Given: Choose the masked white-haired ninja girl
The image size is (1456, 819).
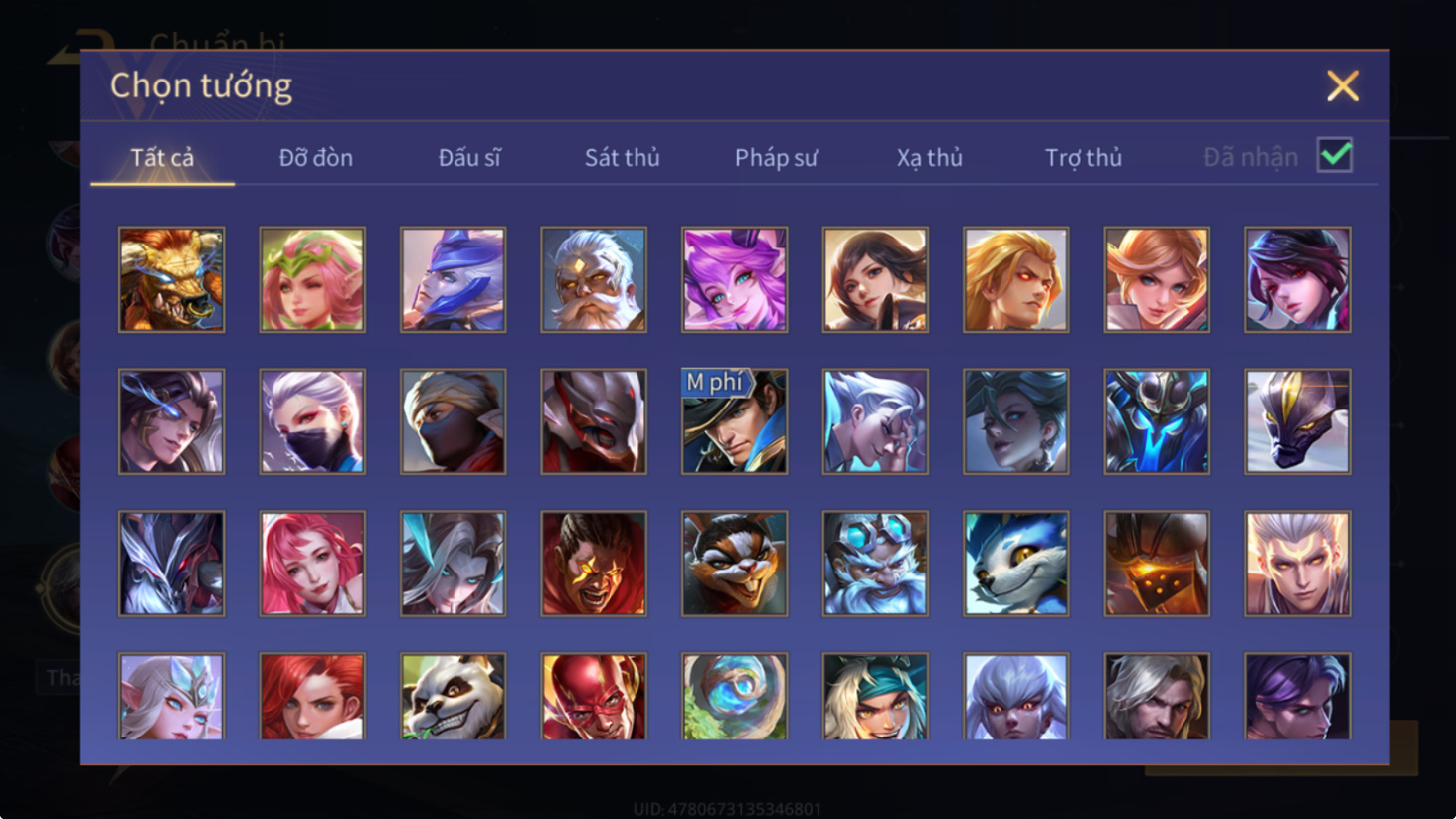Looking at the screenshot, I should click(x=312, y=421).
